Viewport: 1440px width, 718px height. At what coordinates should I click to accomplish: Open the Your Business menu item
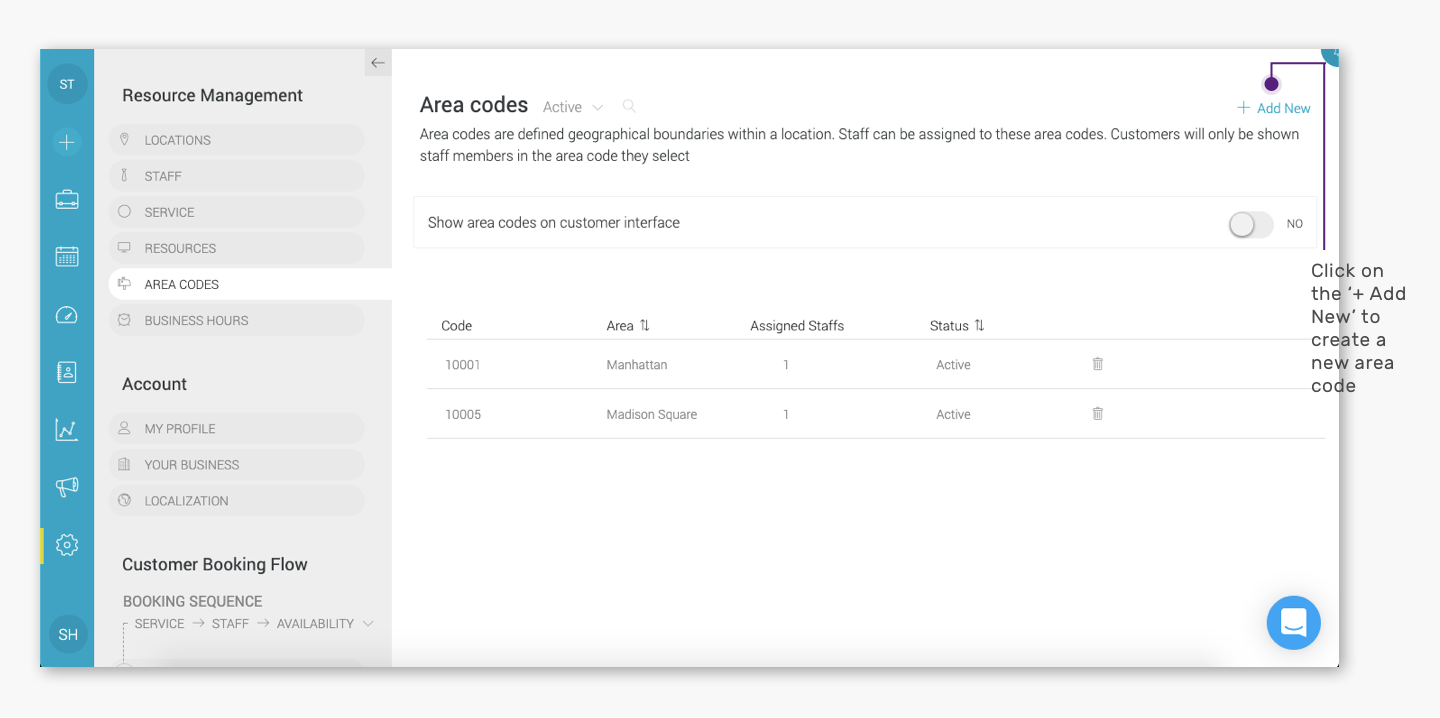[x=236, y=464]
